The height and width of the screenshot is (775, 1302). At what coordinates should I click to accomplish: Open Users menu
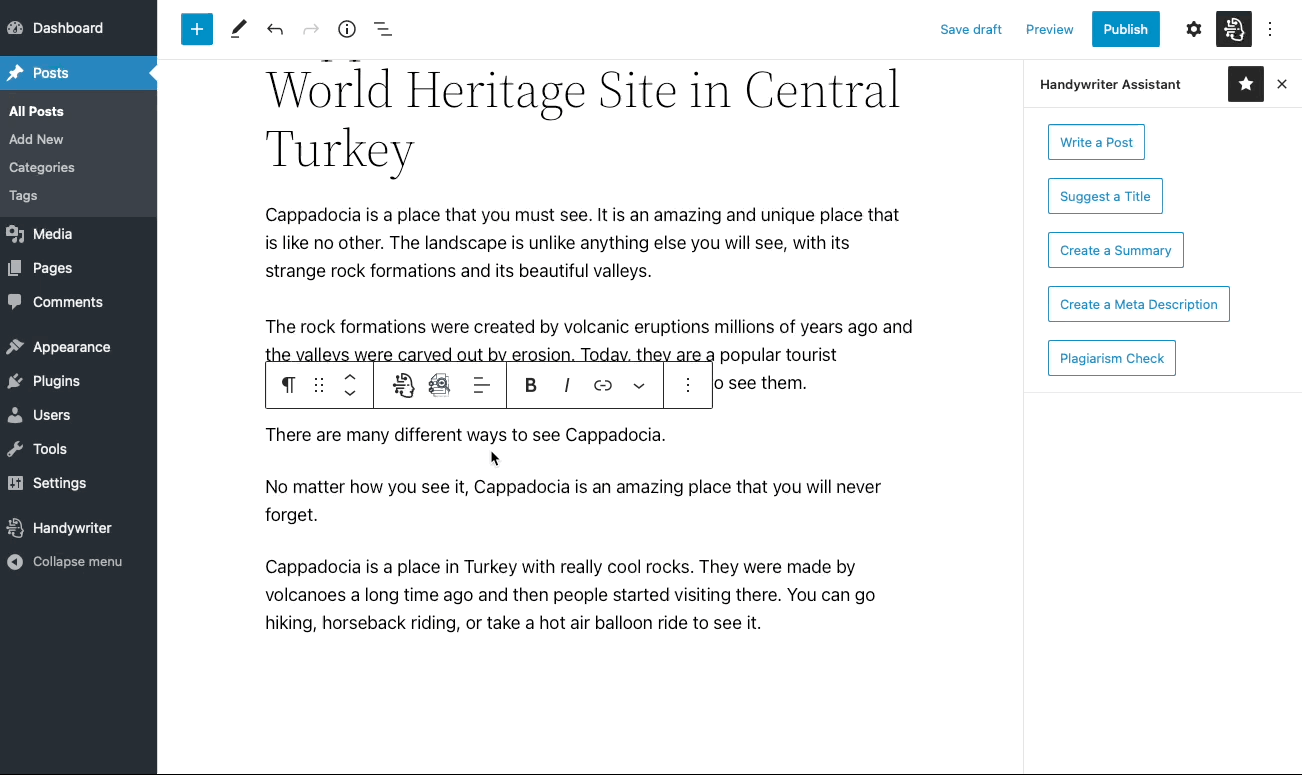pos(78,415)
